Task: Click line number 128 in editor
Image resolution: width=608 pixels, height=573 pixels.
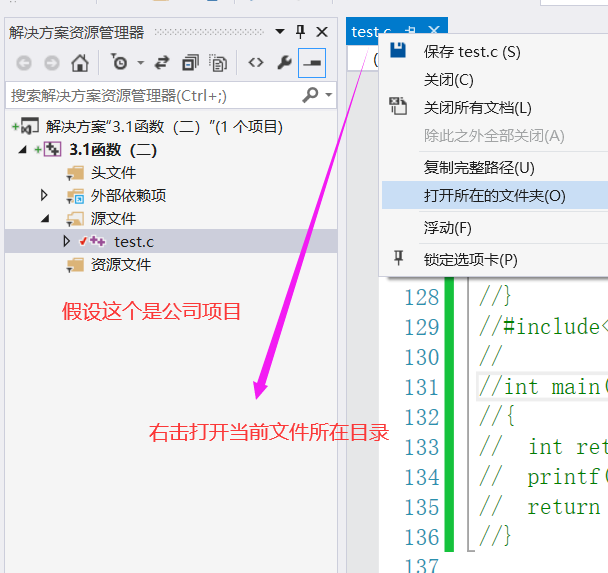Action: click(x=422, y=297)
